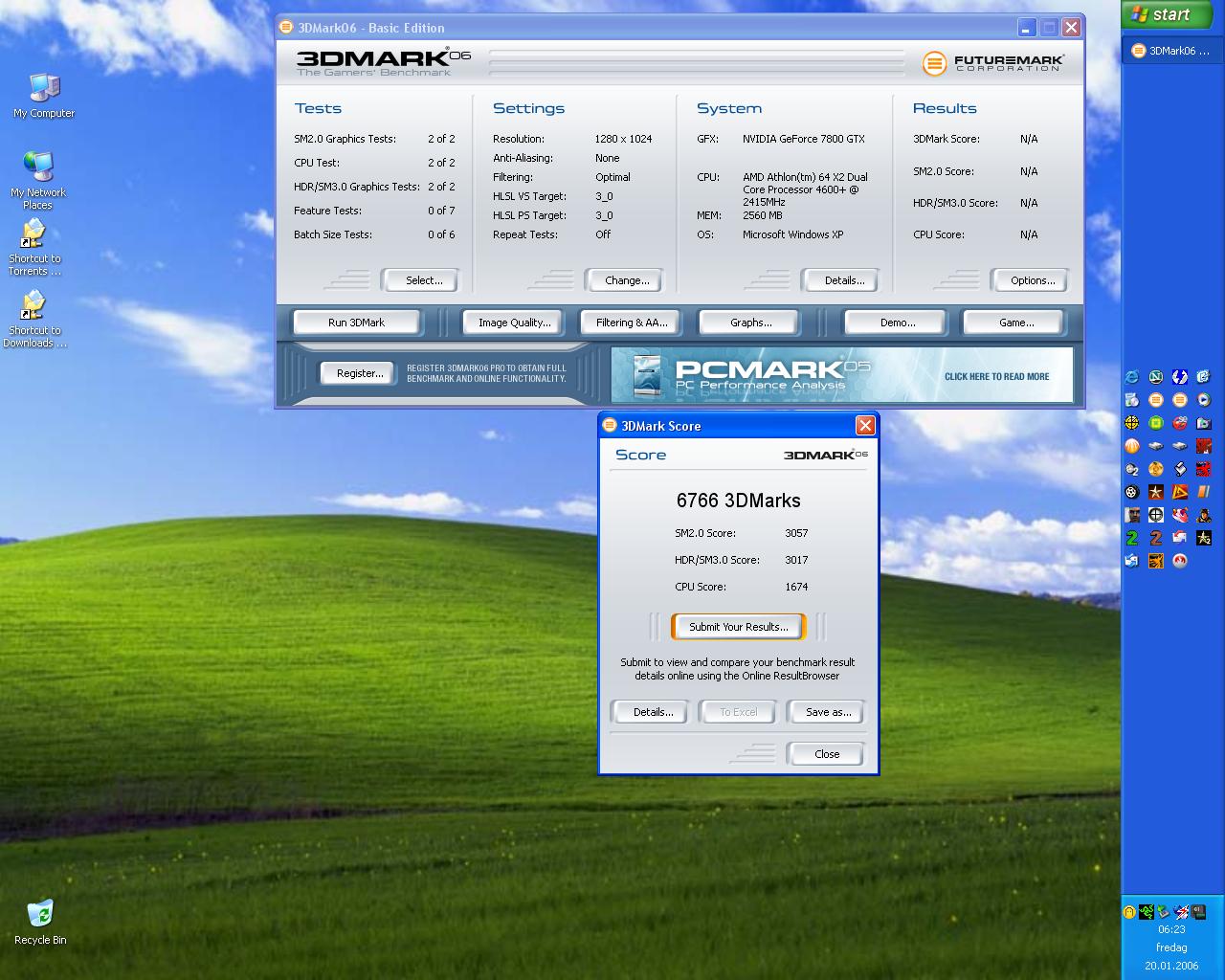The height and width of the screenshot is (980, 1225).
Task: Click the orange dragon quick launch icon
Action: (1156, 561)
